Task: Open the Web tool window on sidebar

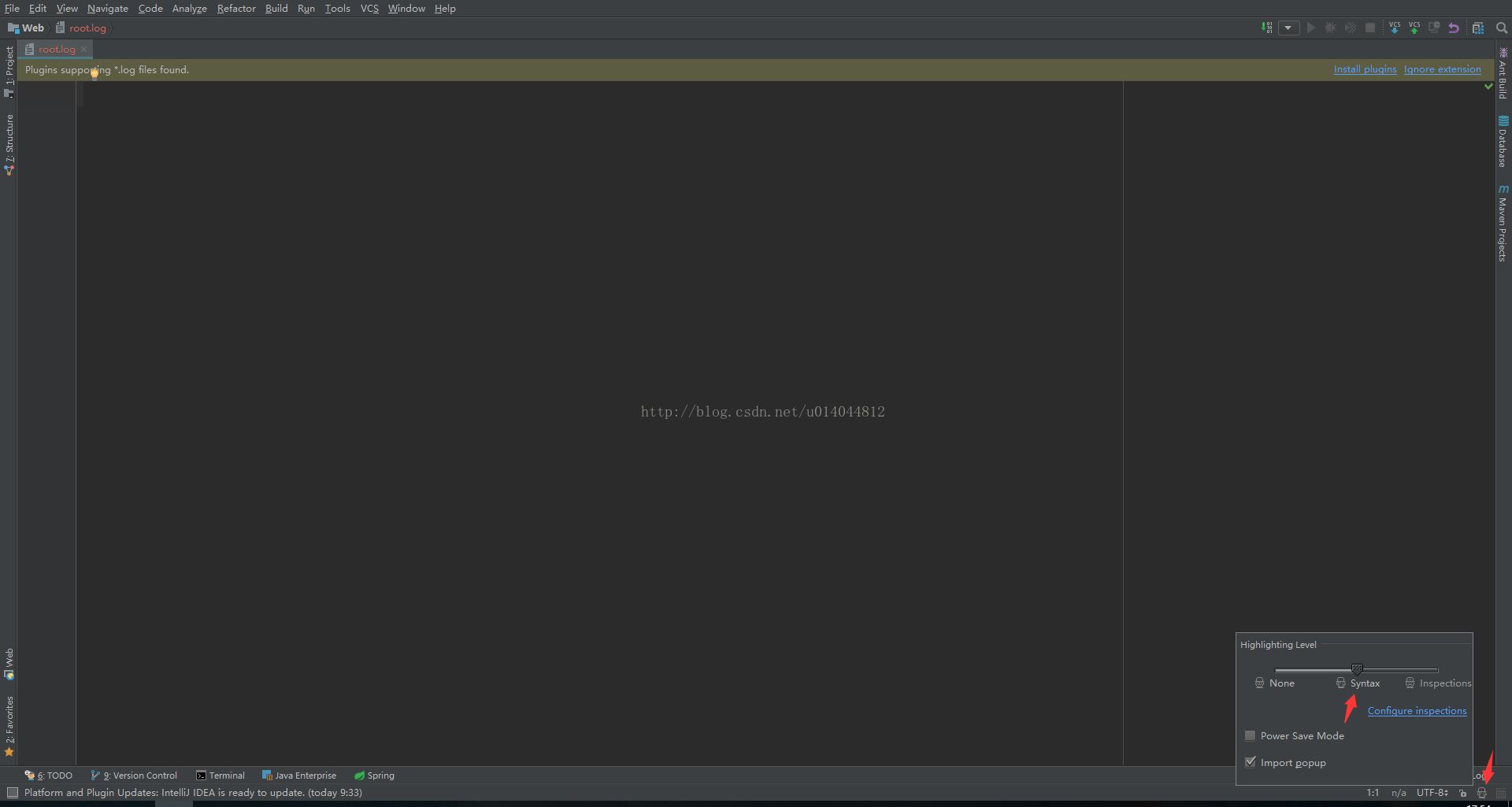Action: pos(9,664)
